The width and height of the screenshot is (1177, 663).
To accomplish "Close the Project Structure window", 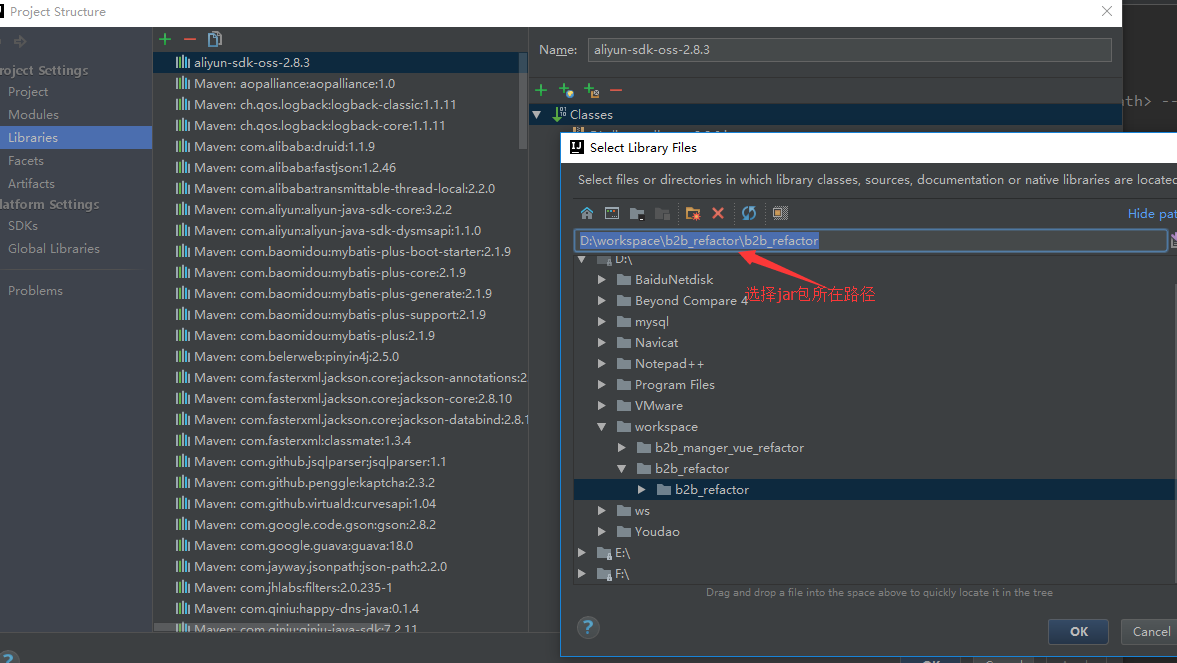I will pos(1106,11).
